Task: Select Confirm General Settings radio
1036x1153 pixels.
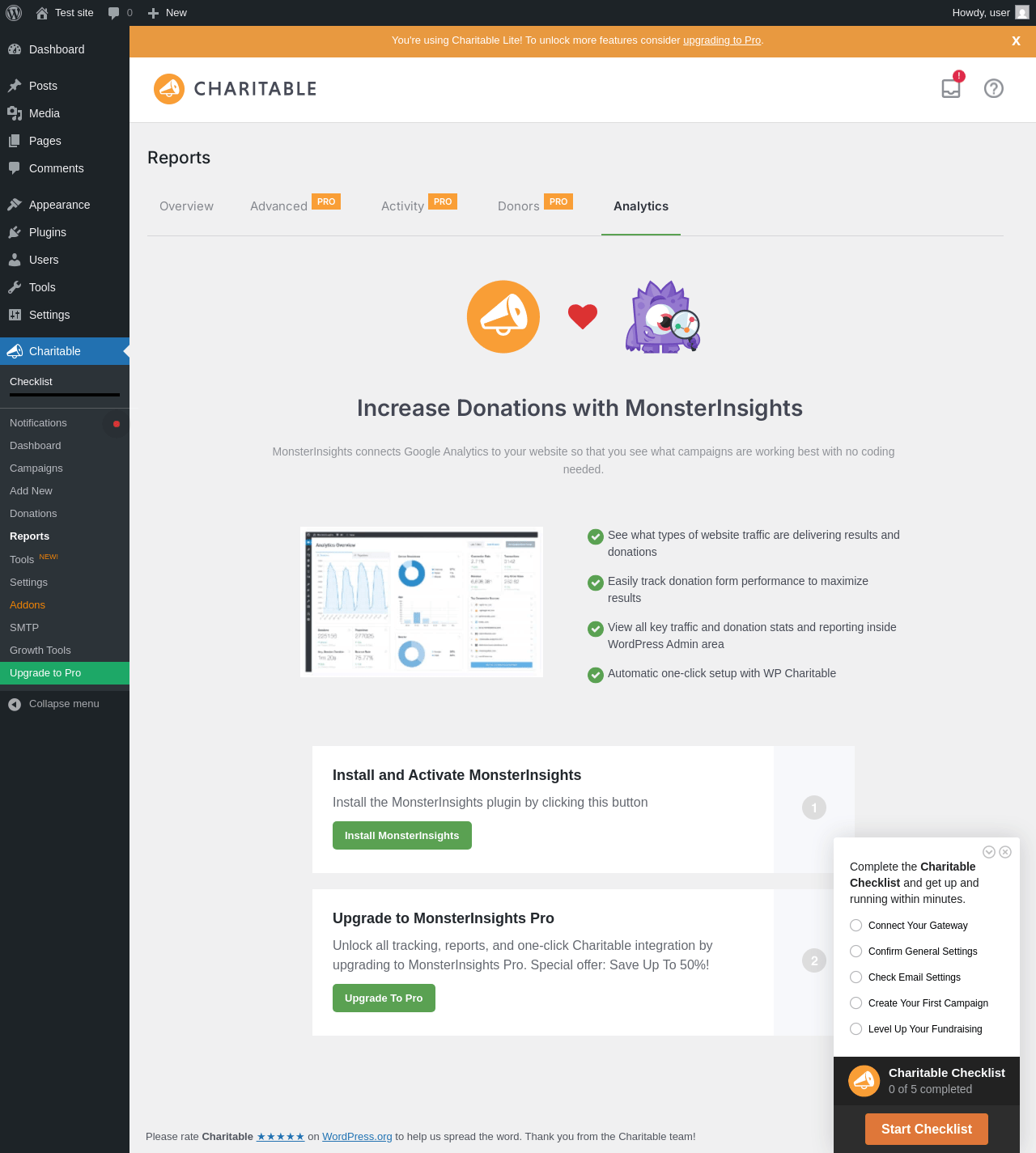Action: (856, 952)
